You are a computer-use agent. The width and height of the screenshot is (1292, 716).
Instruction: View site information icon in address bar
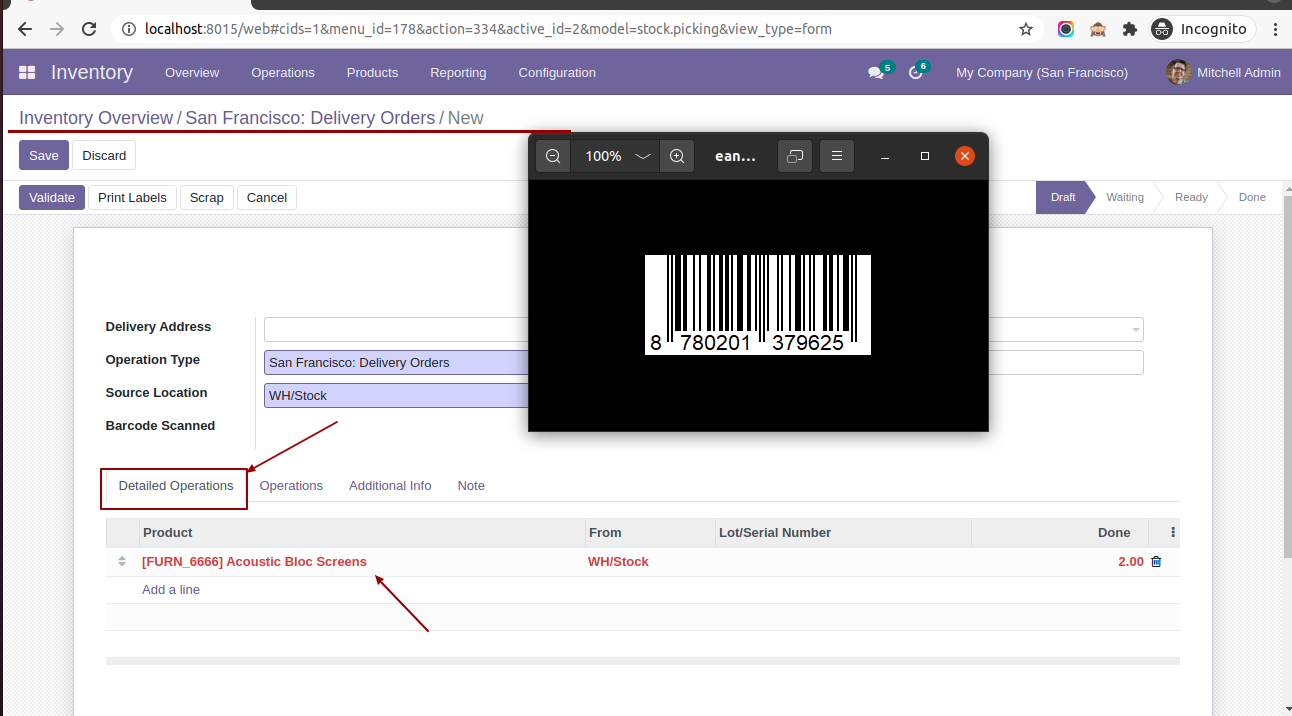pos(129,29)
